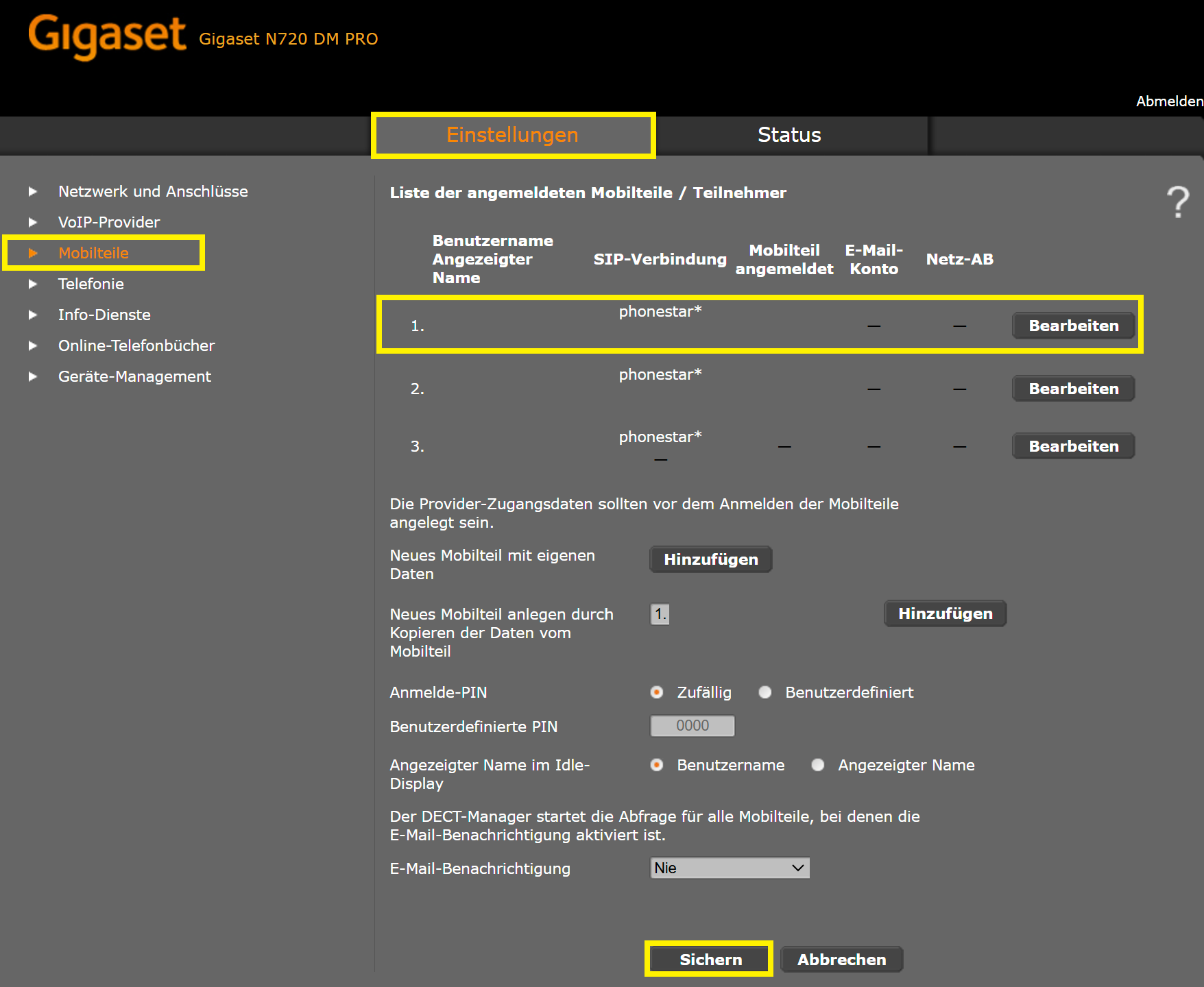This screenshot has width=1204, height=987.
Task: Expand the Info-Dienste arrow
Action: click(32, 315)
